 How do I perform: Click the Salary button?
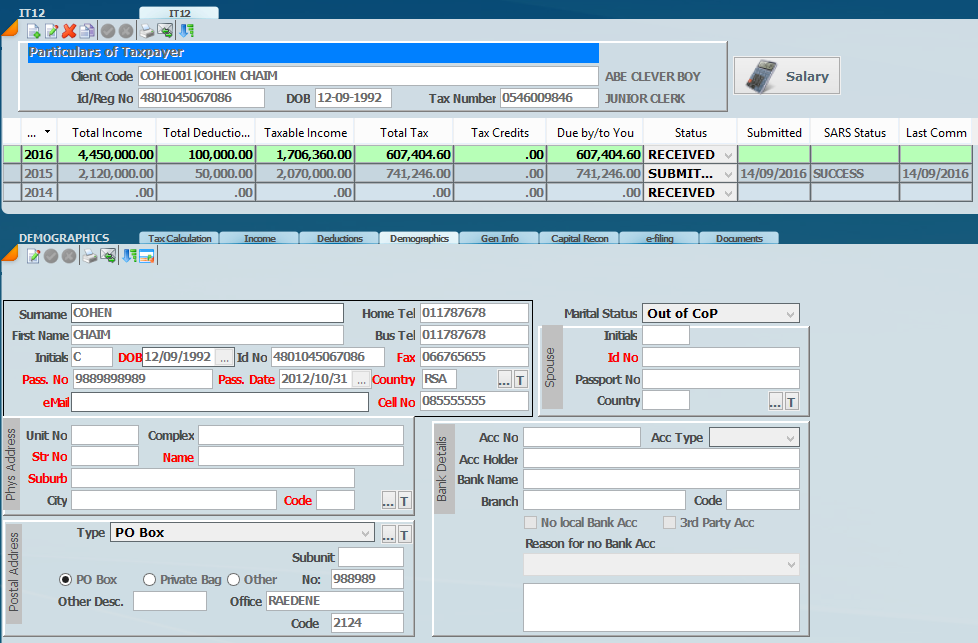(x=787, y=76)
